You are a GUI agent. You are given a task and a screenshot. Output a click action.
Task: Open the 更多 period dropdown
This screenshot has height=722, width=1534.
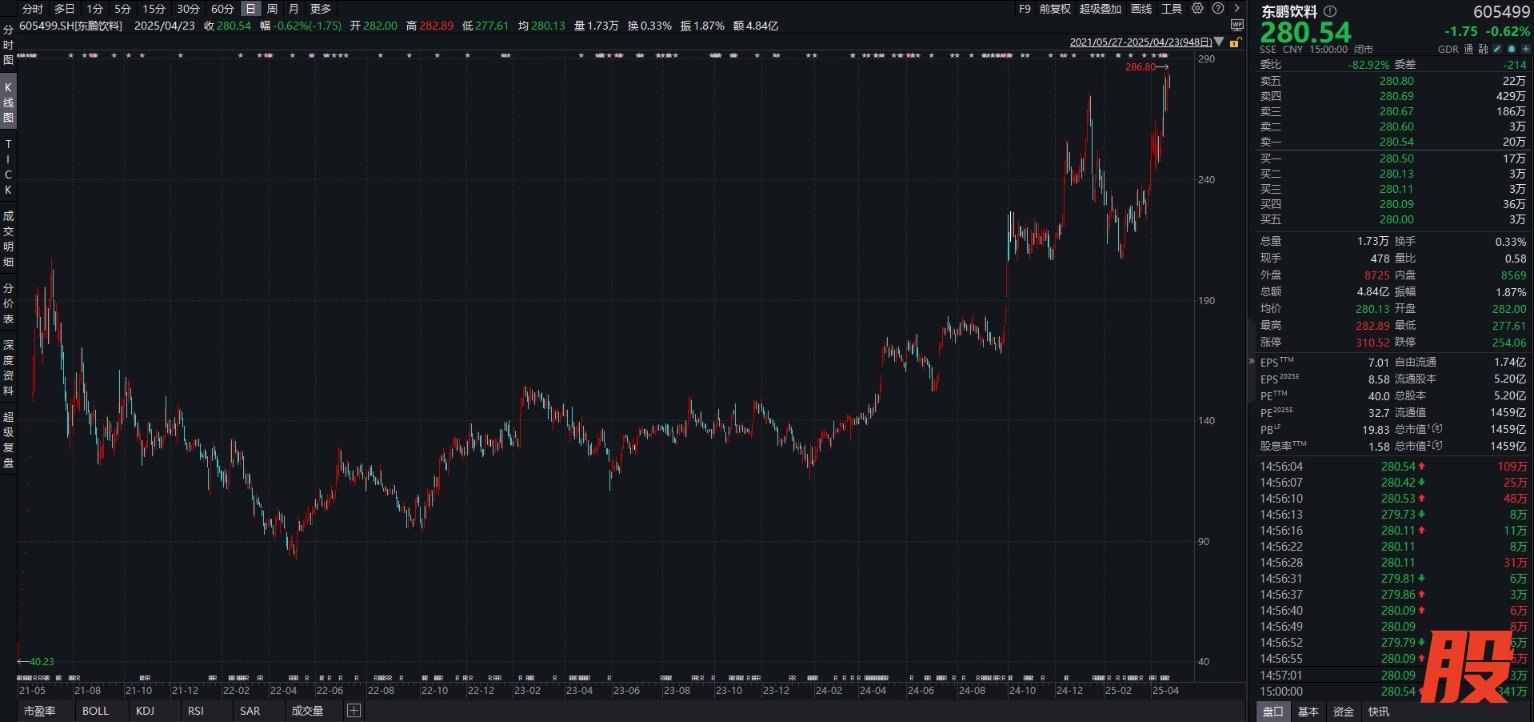pyautogui.click(x=320, y=8)
